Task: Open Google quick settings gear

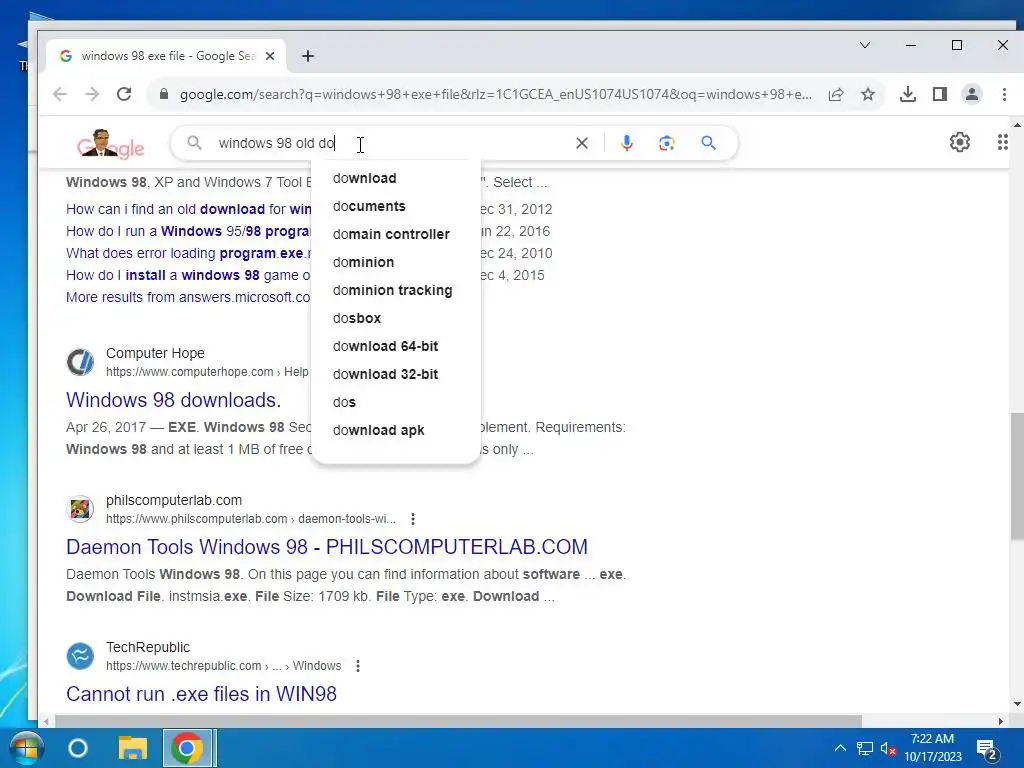Action: (960, 142)
